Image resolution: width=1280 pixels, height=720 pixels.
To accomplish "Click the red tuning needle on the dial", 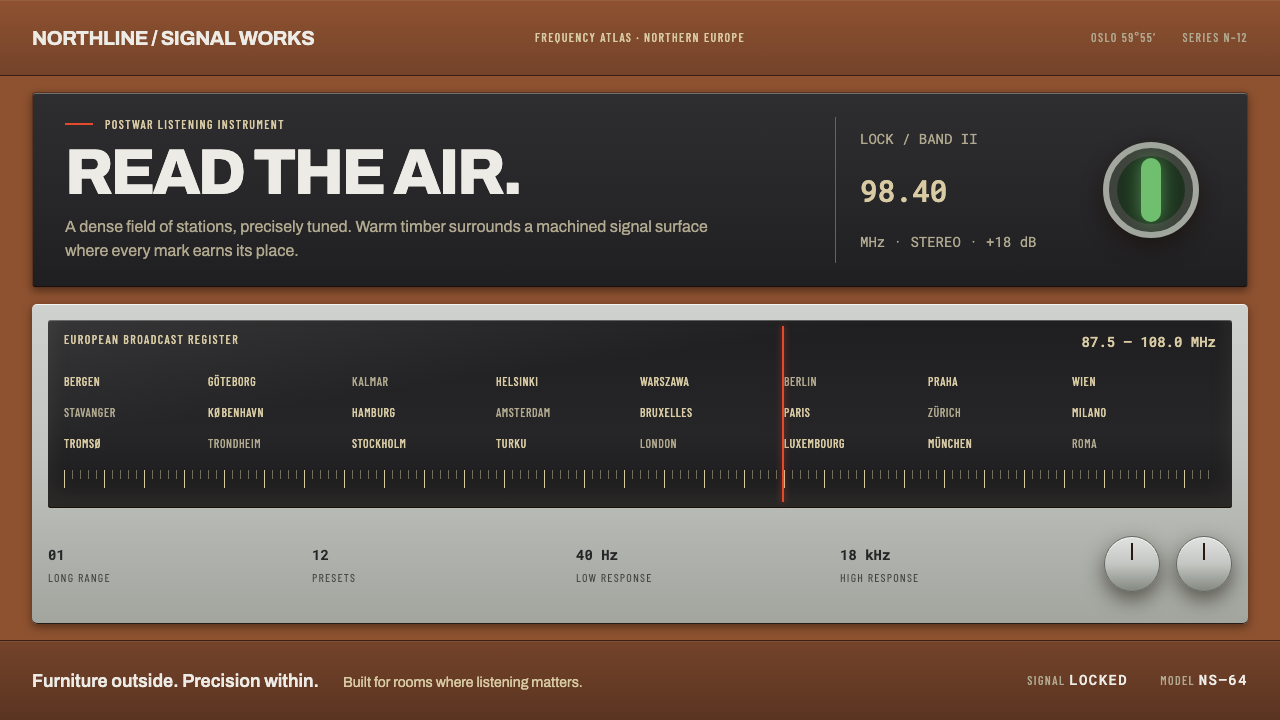I will pos(783,413).
